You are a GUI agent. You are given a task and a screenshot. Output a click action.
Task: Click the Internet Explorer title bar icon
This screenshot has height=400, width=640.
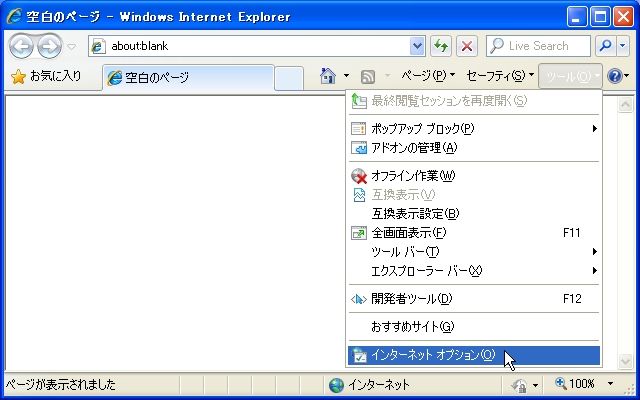coord(14,16)
